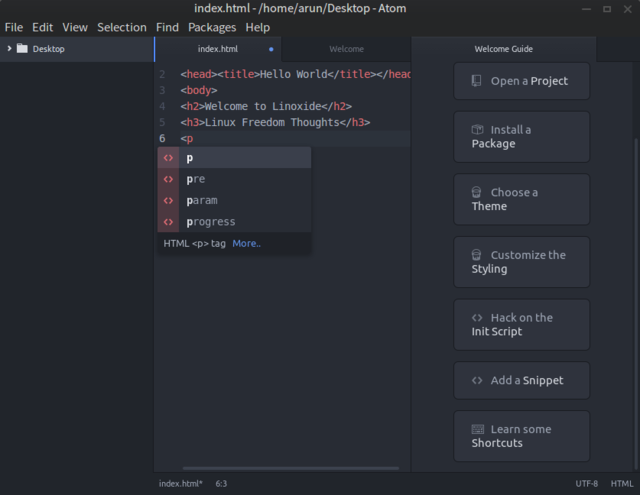
Task: Open the Find menu
Action: 167,27
